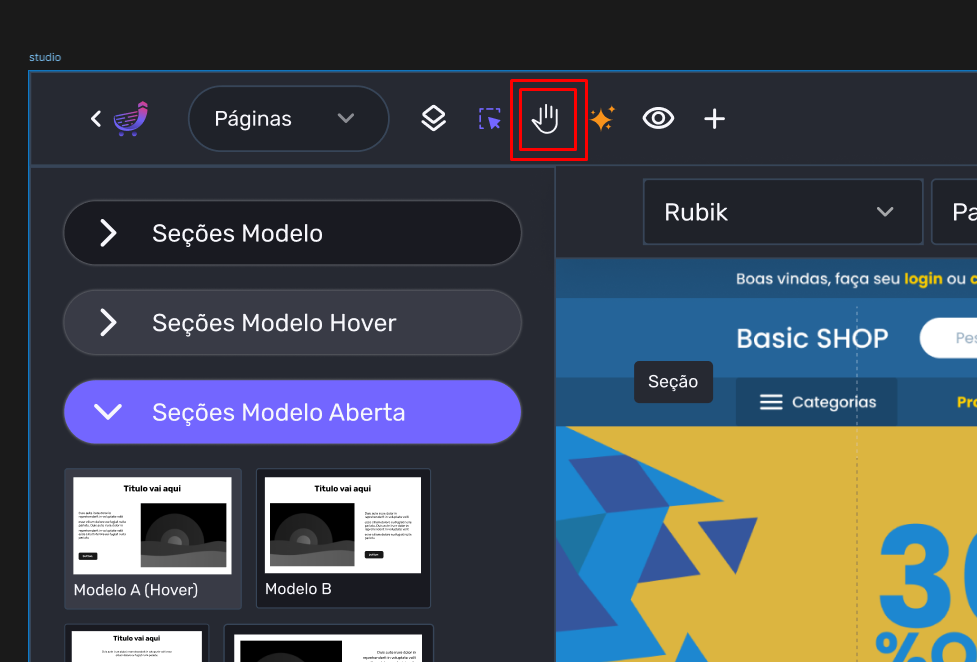
Task: Select the Modelo B section thumbnail
Action: point(343,537)
